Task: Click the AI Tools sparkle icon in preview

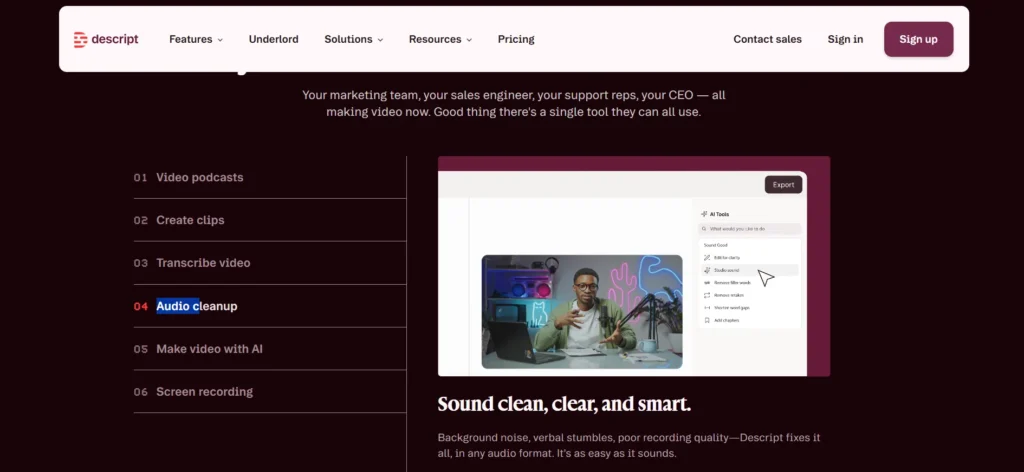Action: [705, 214]
